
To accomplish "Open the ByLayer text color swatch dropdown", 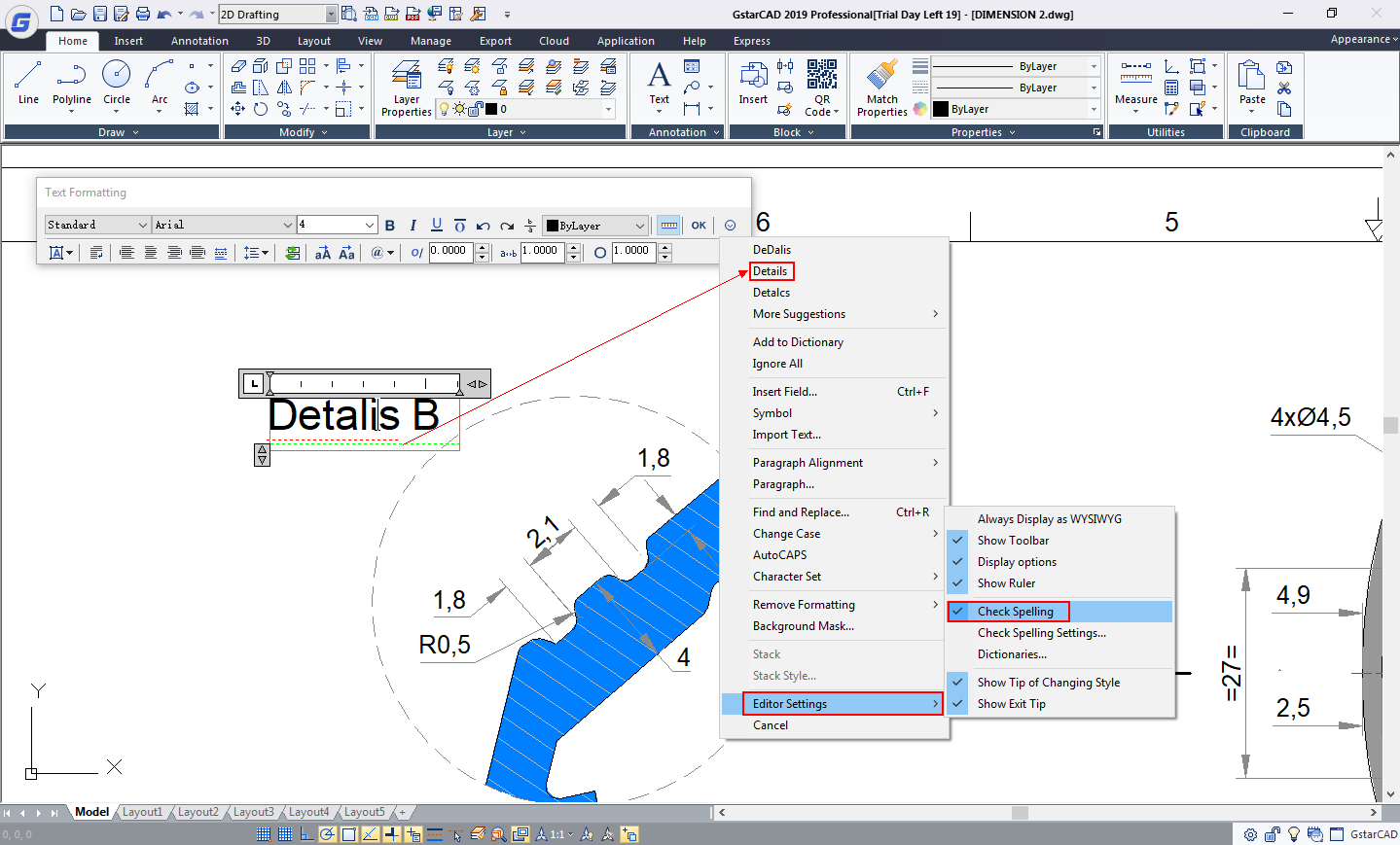I will [595, 226].
